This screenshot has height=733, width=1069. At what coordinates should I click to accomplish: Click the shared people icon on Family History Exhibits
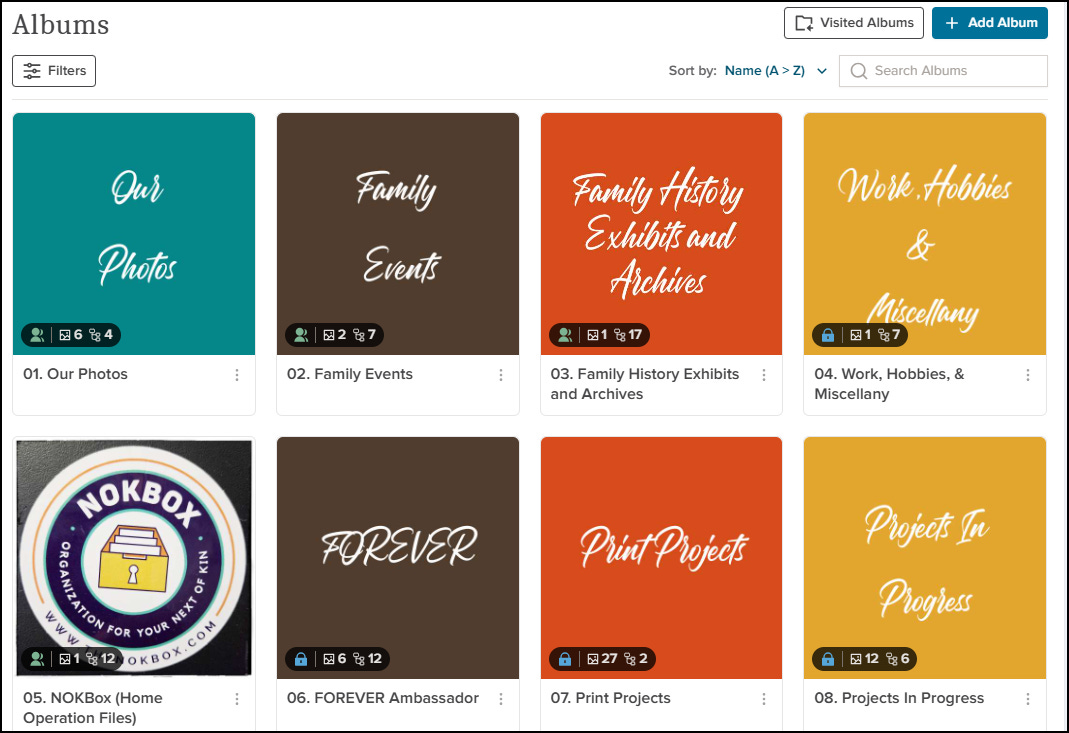tap(564, 335)
